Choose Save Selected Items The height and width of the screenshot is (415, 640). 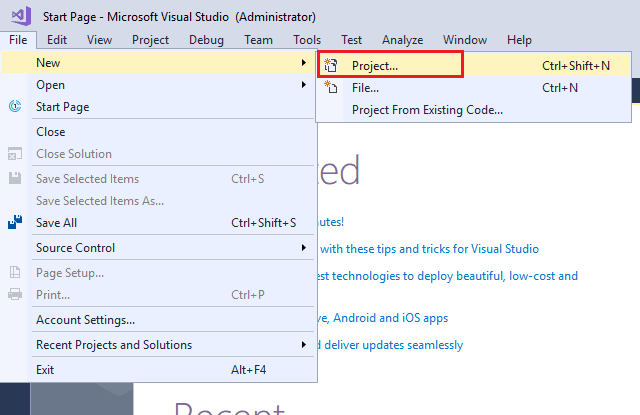(x=159, y=178)
